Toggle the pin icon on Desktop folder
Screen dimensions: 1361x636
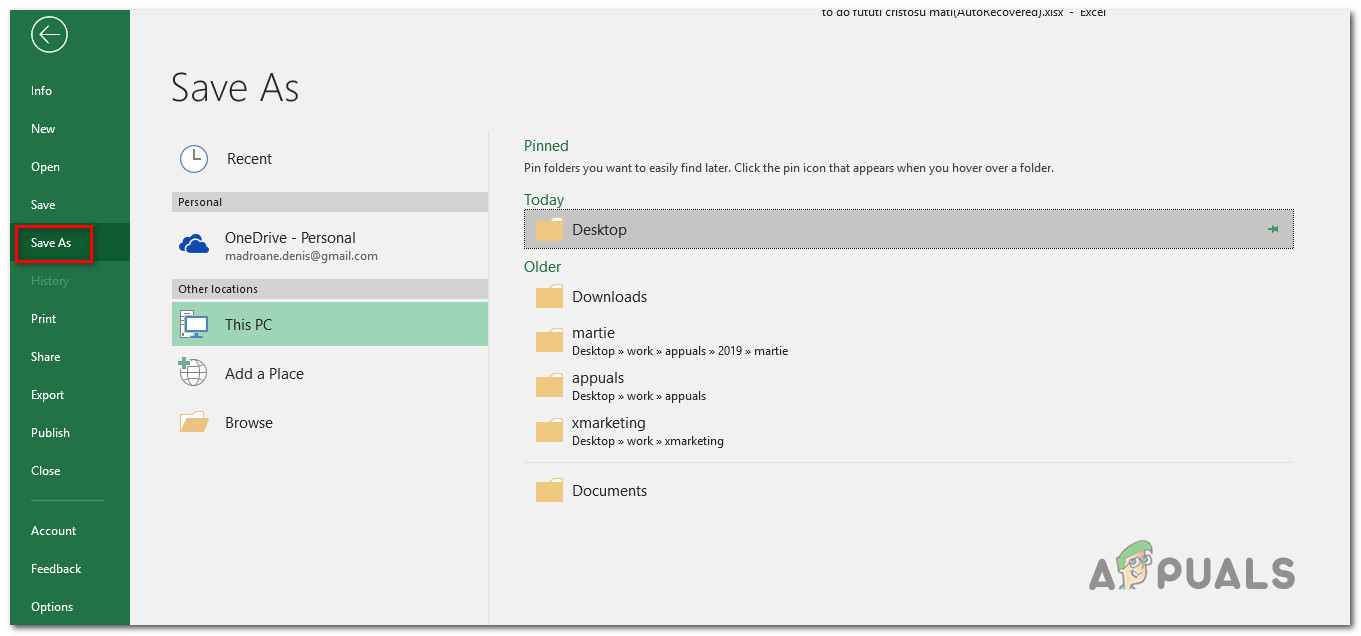(1273, 230)
